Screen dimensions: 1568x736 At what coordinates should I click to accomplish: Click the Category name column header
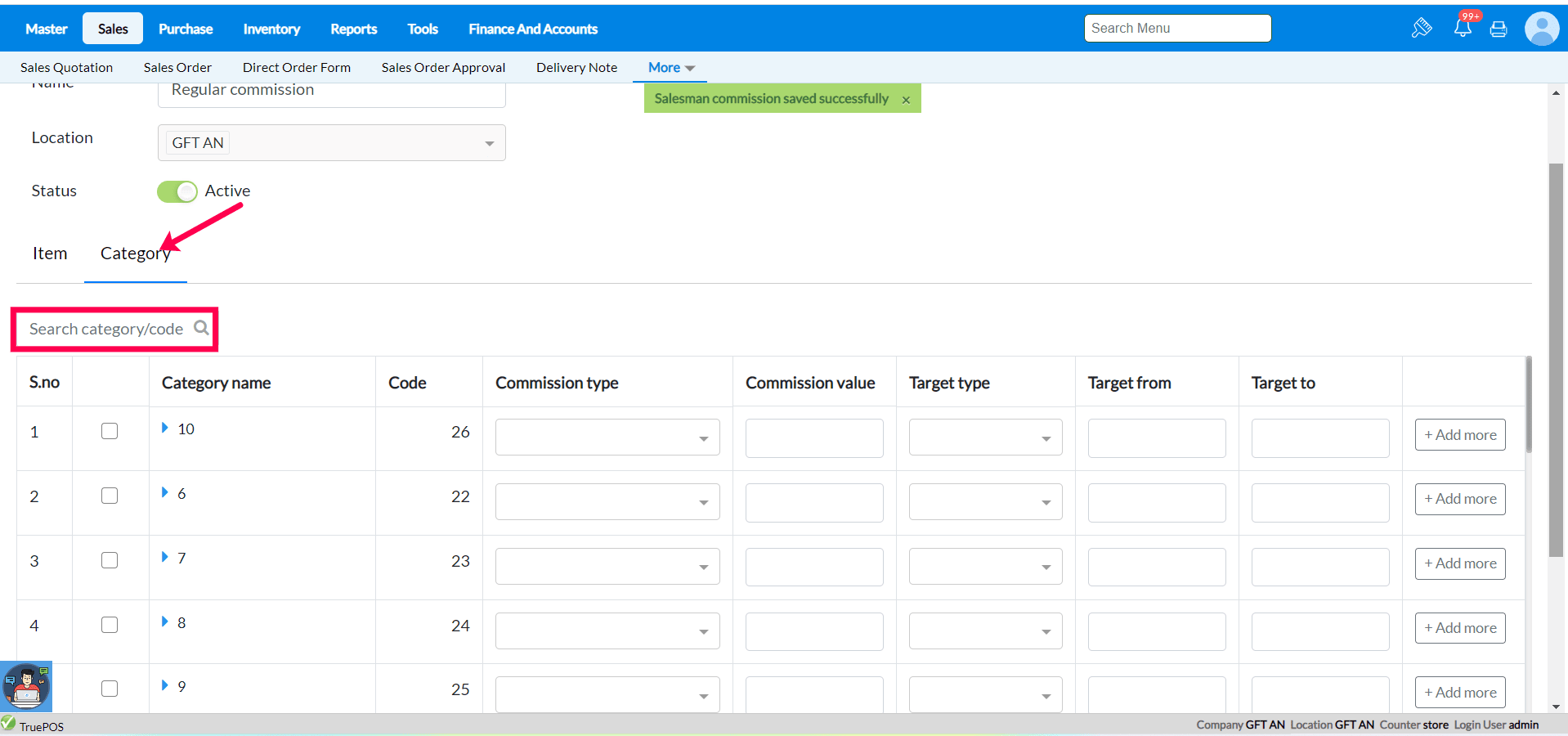click(216, 383)
